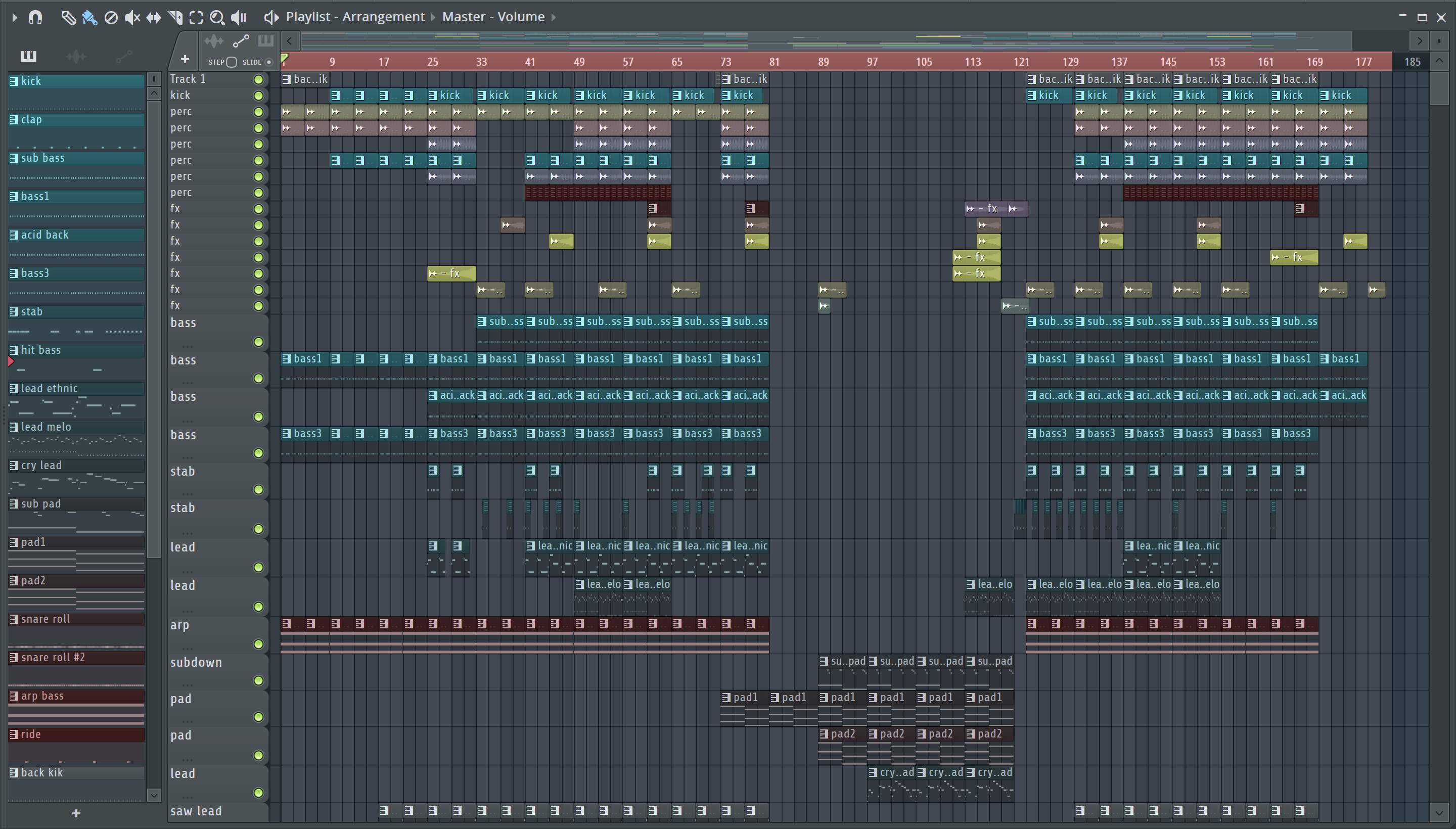Open 'Master - Volume' breadcrumb
This screenshot has height=829, width=1456.
(493, 17)
